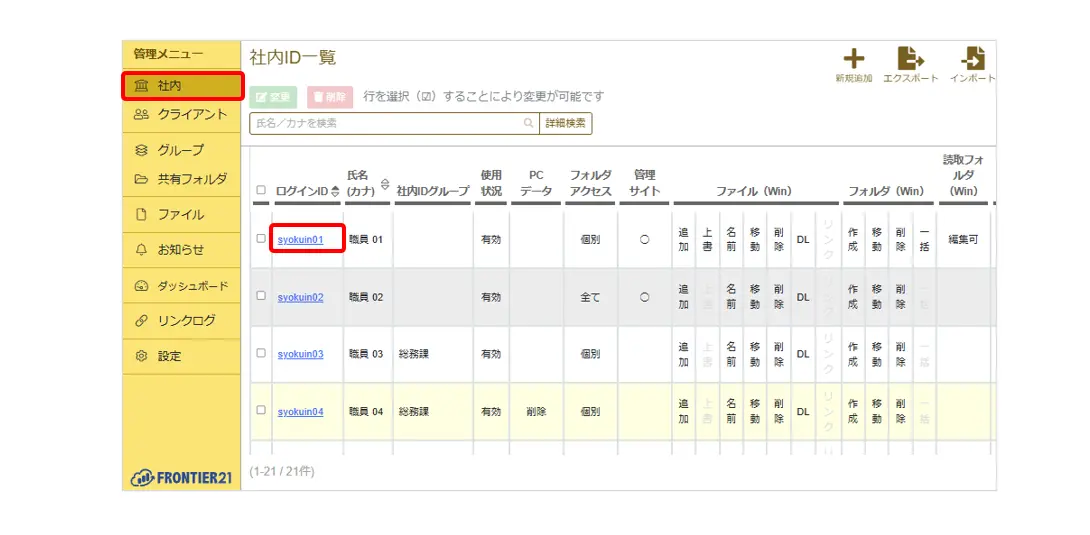Click the 社内ID一覧 page title
This screenshot has height=535, width=1090.
293,58
